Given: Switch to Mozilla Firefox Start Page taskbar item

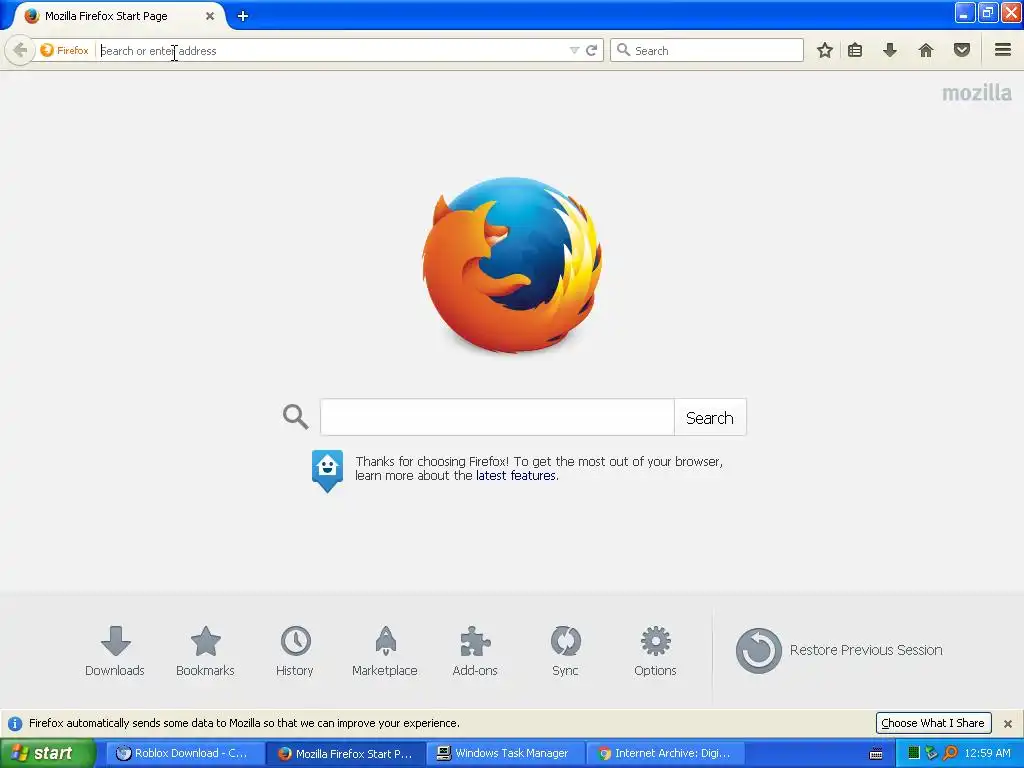Looking at the screenshot, I should (x=347, y=753).
